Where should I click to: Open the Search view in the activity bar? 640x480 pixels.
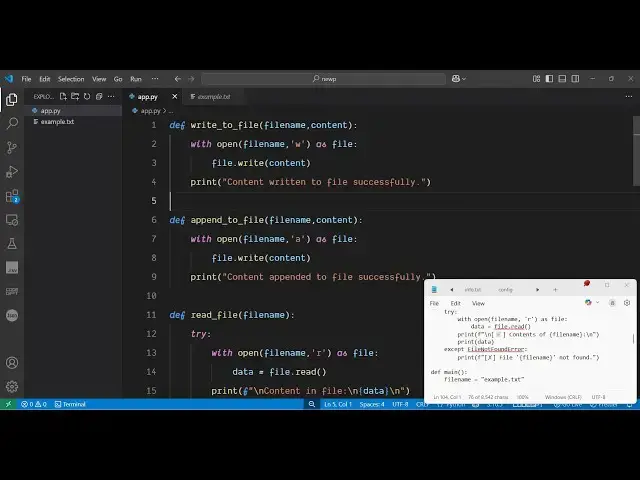click(x=12, y=123)
